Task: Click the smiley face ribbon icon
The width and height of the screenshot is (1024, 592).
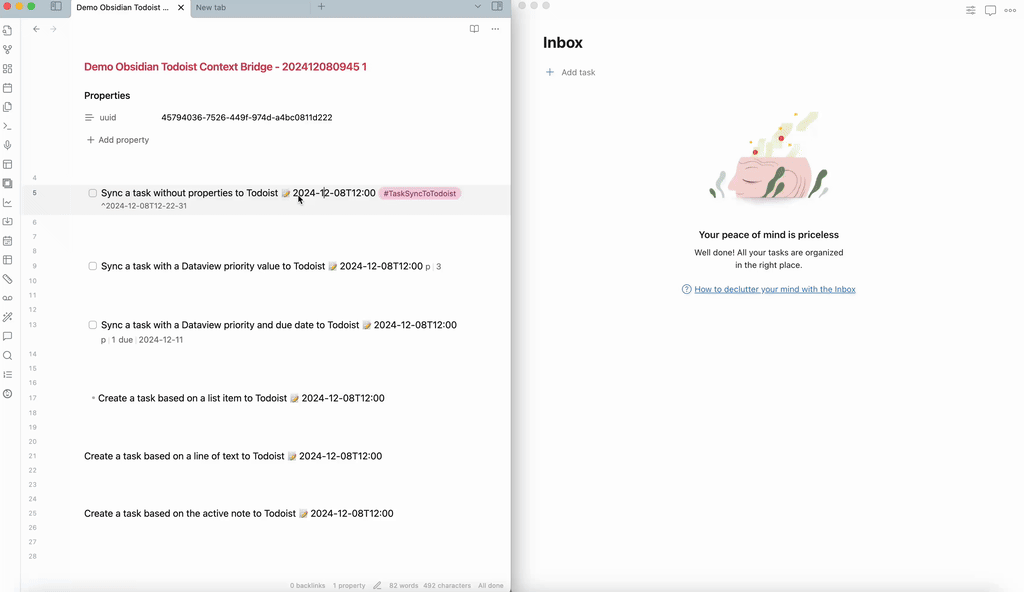Action: coord(8,393)
